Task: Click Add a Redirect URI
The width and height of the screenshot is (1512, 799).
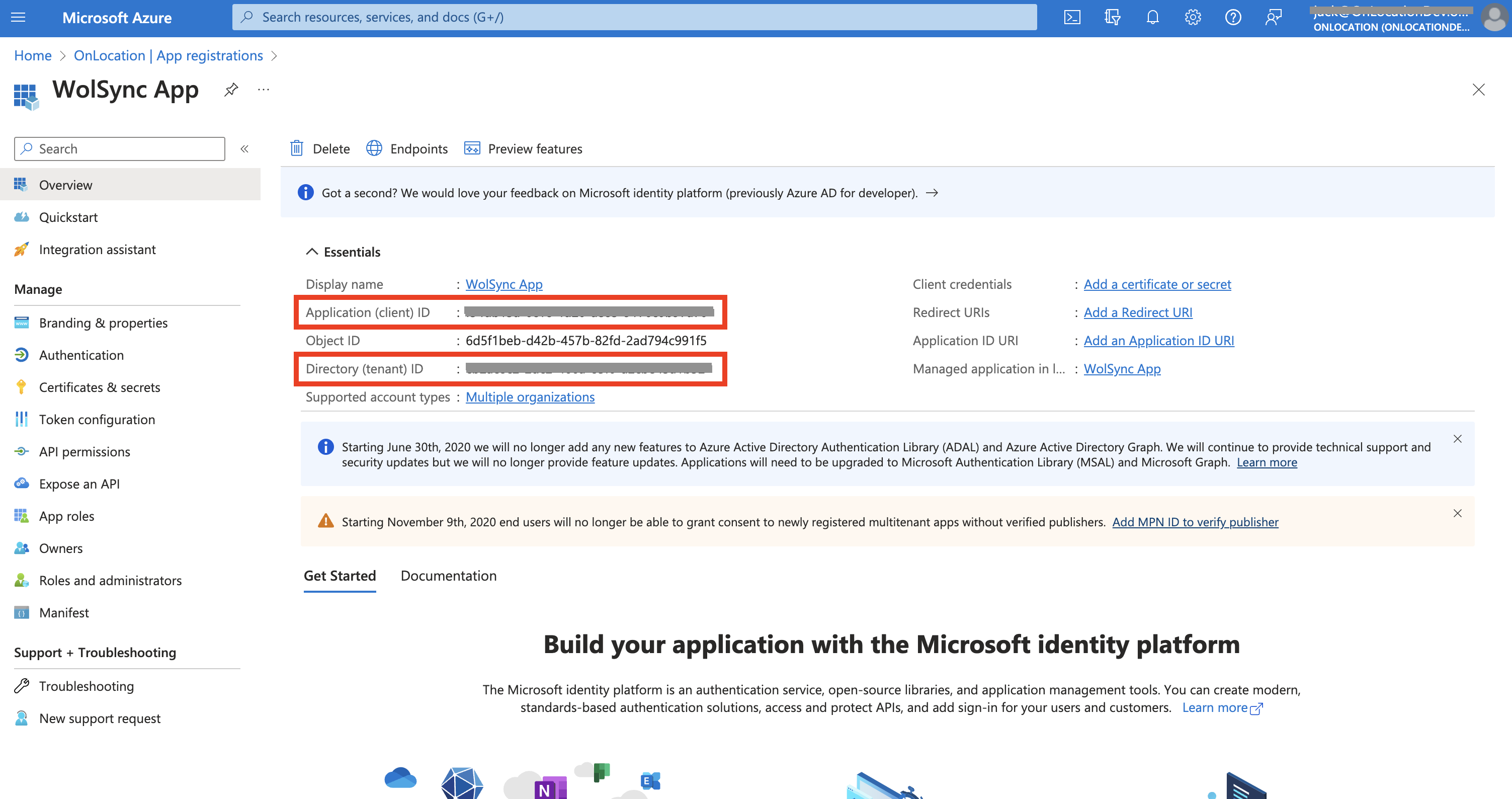Action: (1138, 312)
